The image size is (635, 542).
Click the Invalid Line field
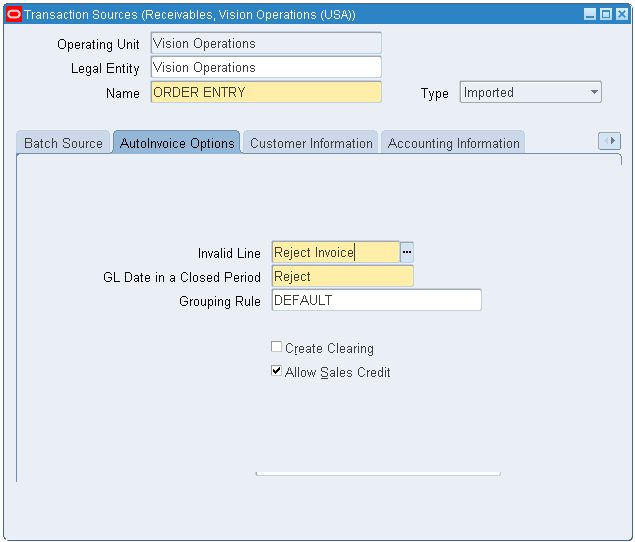point(335,253)
